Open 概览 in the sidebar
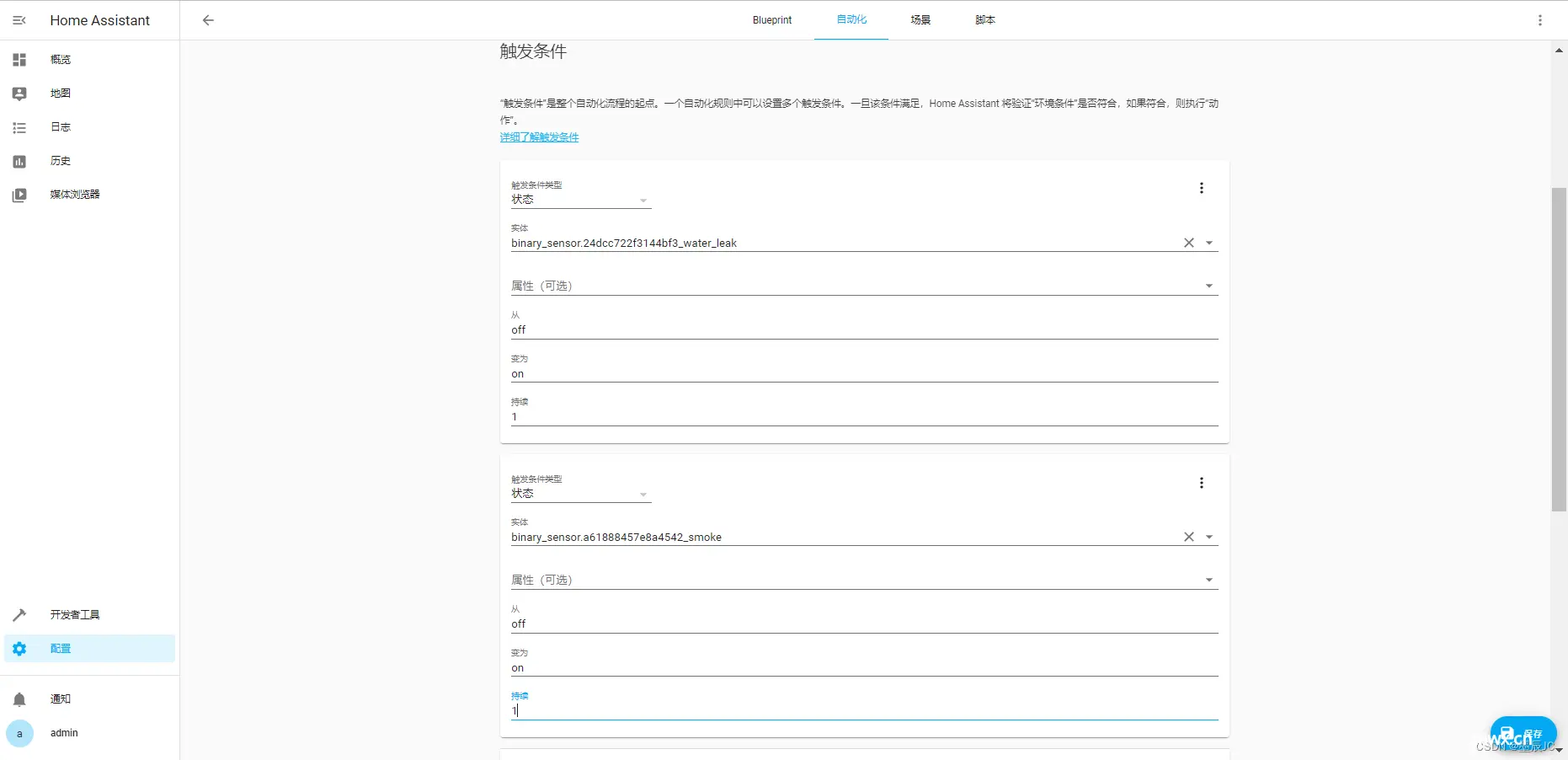 61,60
